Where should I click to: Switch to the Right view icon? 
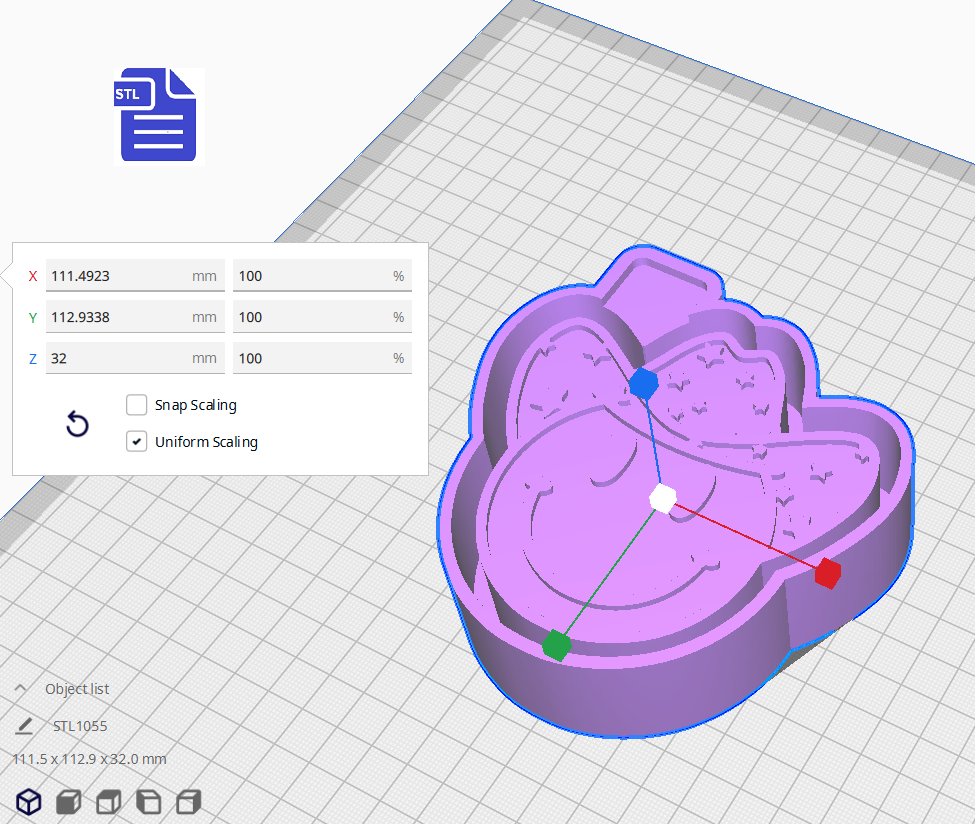(188, 801)
